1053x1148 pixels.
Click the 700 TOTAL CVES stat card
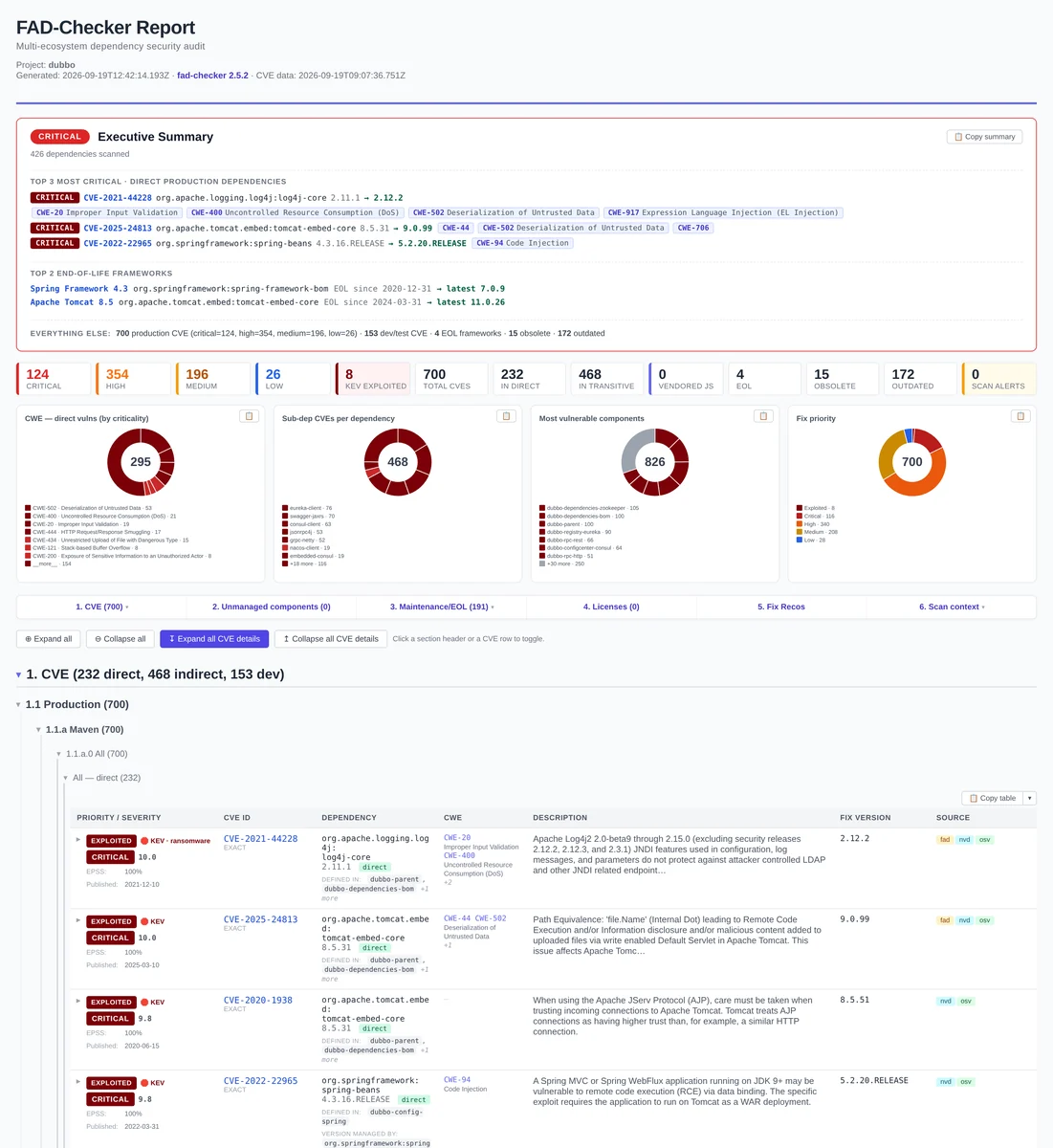pyautogui.click(x=450, y=379)
